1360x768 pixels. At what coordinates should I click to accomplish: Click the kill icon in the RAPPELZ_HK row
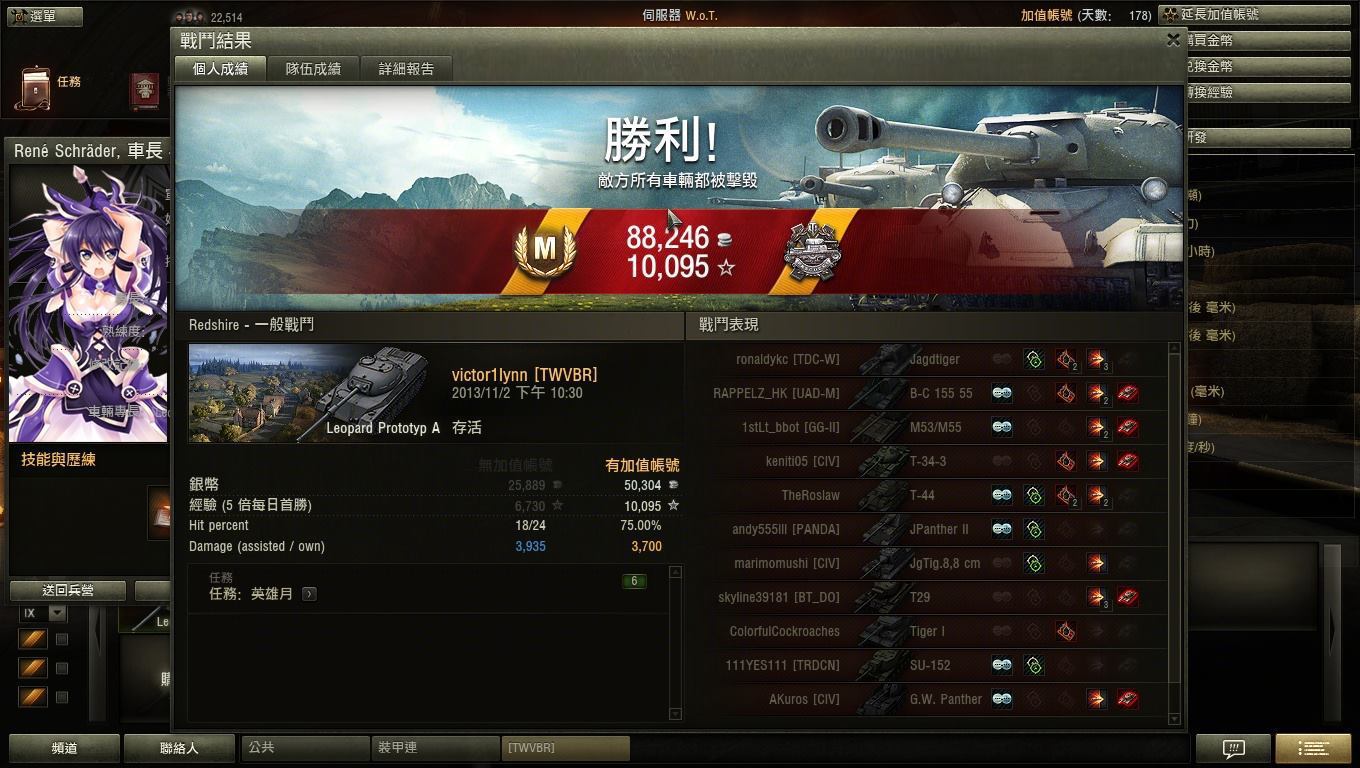[x=1128, y=393]
